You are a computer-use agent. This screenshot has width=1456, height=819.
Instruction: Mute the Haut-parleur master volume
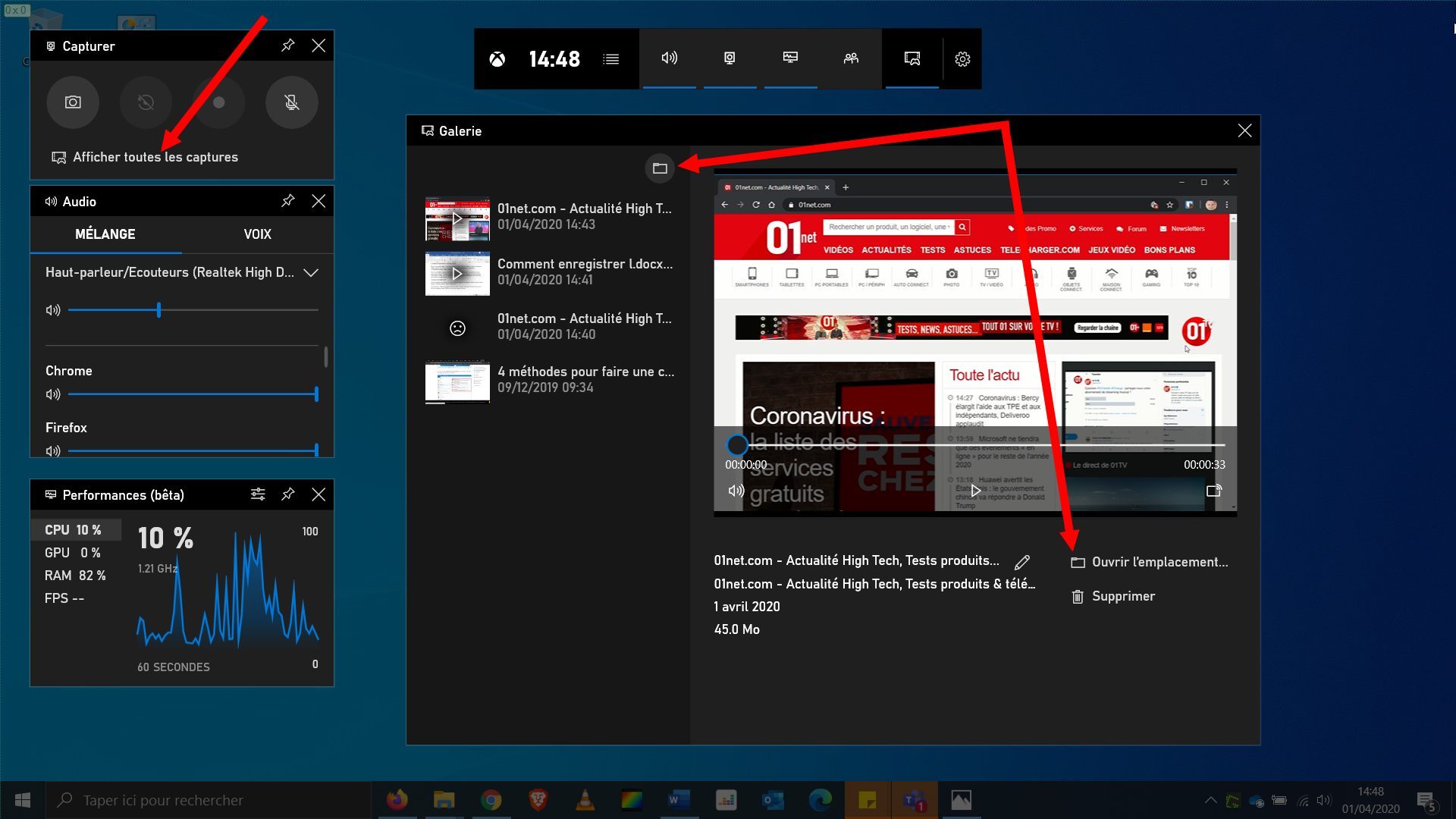click(x=53, y=310)
